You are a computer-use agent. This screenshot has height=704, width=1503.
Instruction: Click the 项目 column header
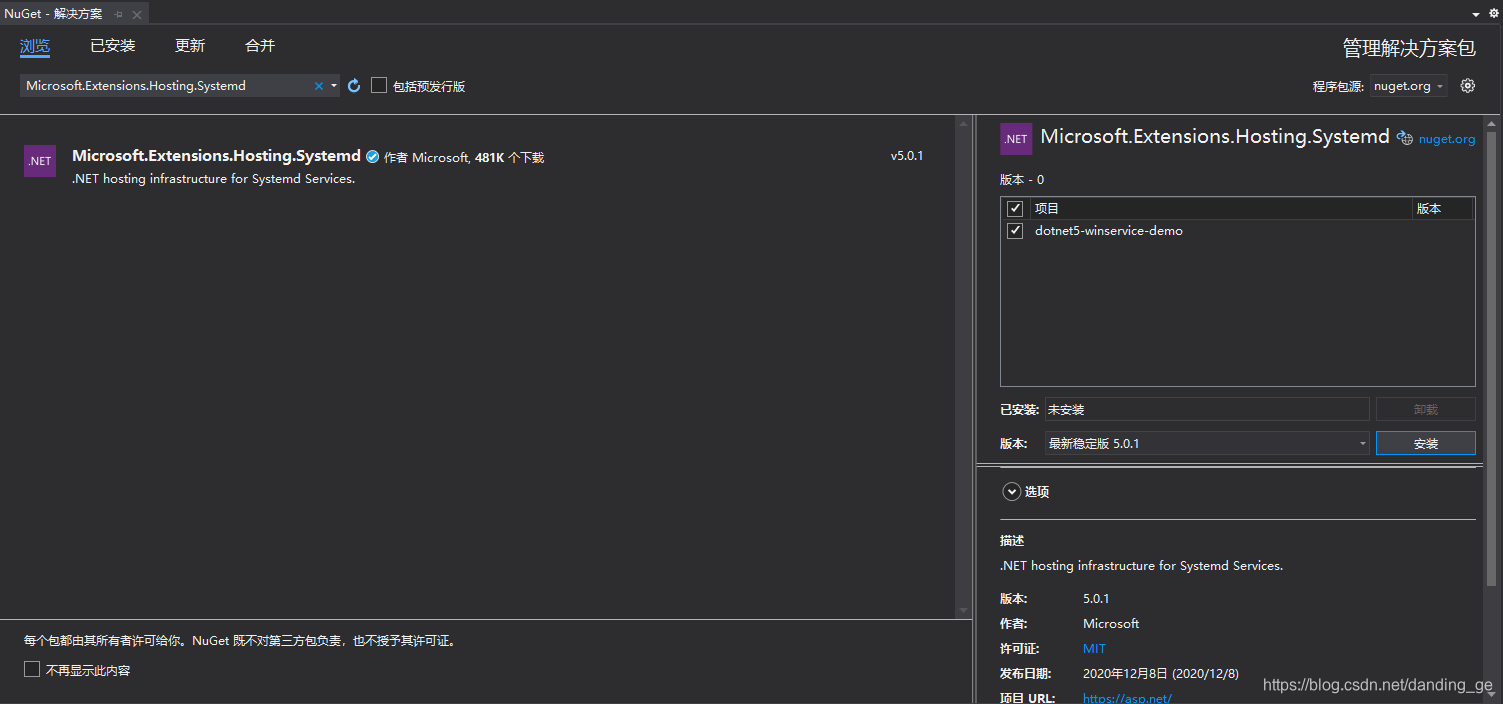pyautogui.click(x=1221, y=209)
